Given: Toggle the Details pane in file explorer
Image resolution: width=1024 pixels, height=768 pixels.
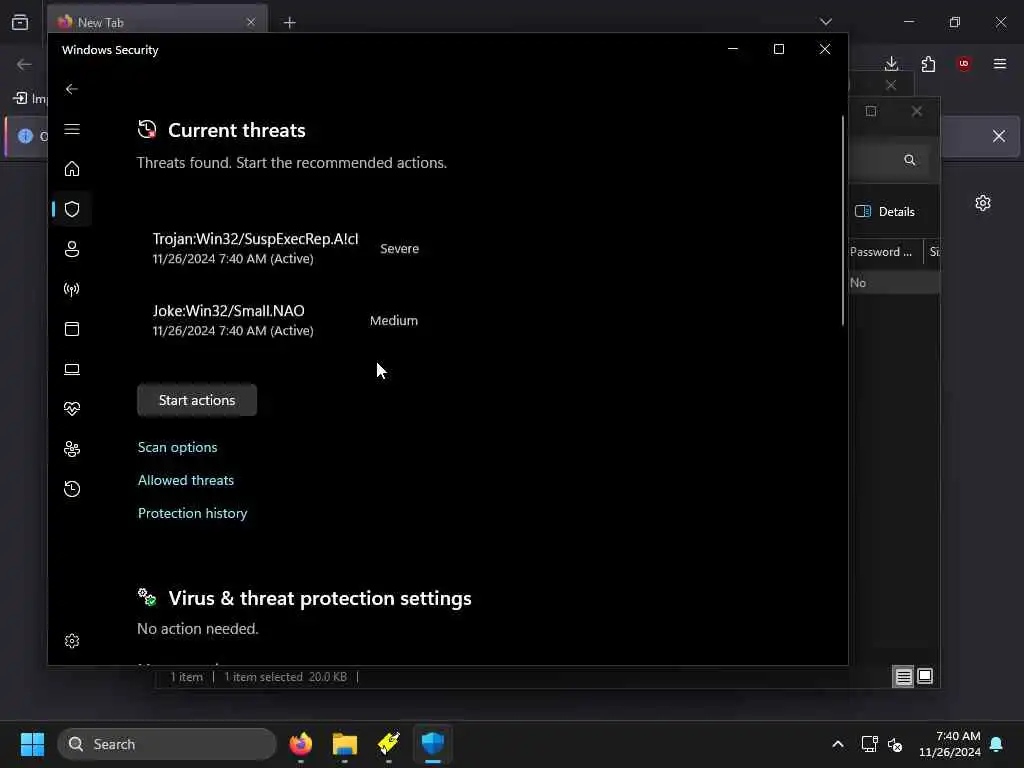Looking at the screenshot, I should click(886, 212).
